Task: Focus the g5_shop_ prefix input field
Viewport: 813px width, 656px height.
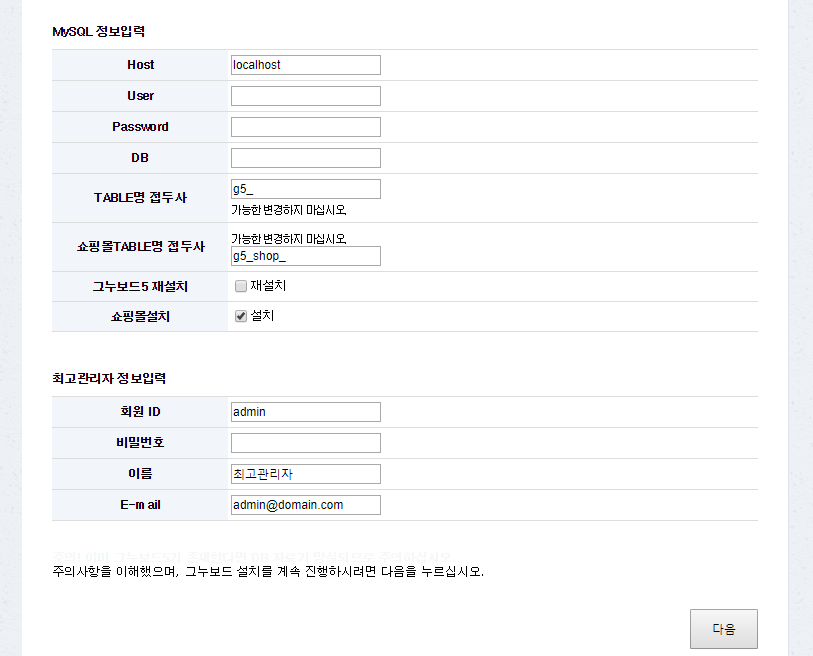Action: click(305, 256)
